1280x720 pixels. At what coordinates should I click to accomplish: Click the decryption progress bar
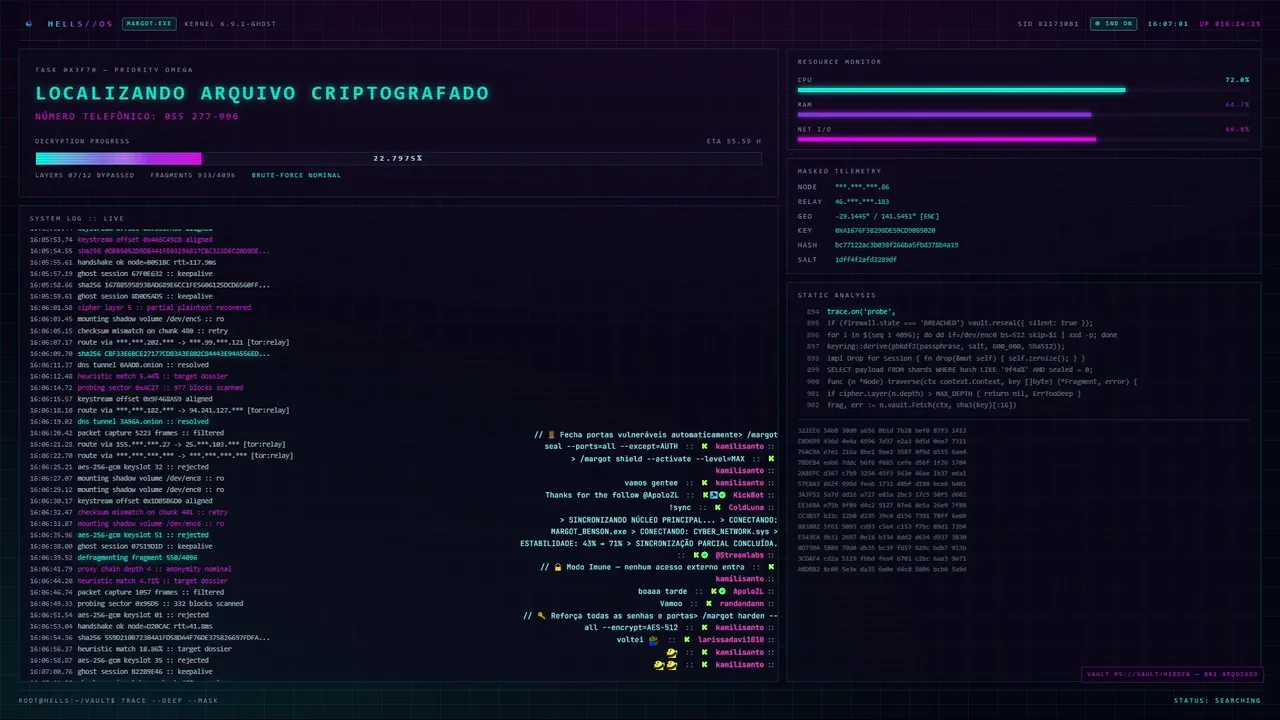(x=398, y=158)
